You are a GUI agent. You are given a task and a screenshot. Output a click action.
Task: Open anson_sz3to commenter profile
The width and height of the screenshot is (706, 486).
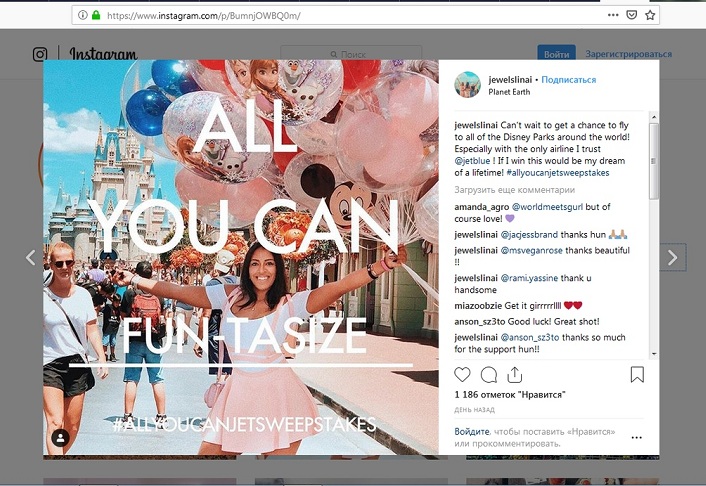coord(480,322)
